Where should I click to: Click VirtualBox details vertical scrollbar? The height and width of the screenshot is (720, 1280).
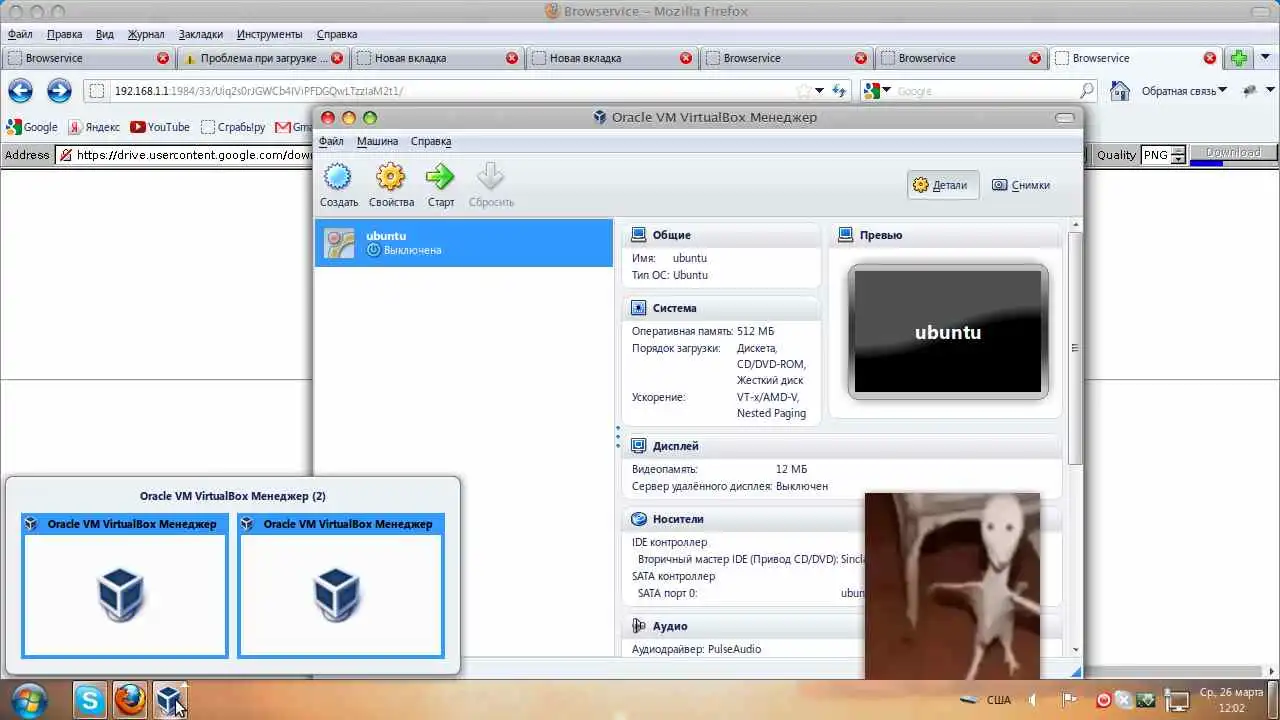coord(1075,348)
